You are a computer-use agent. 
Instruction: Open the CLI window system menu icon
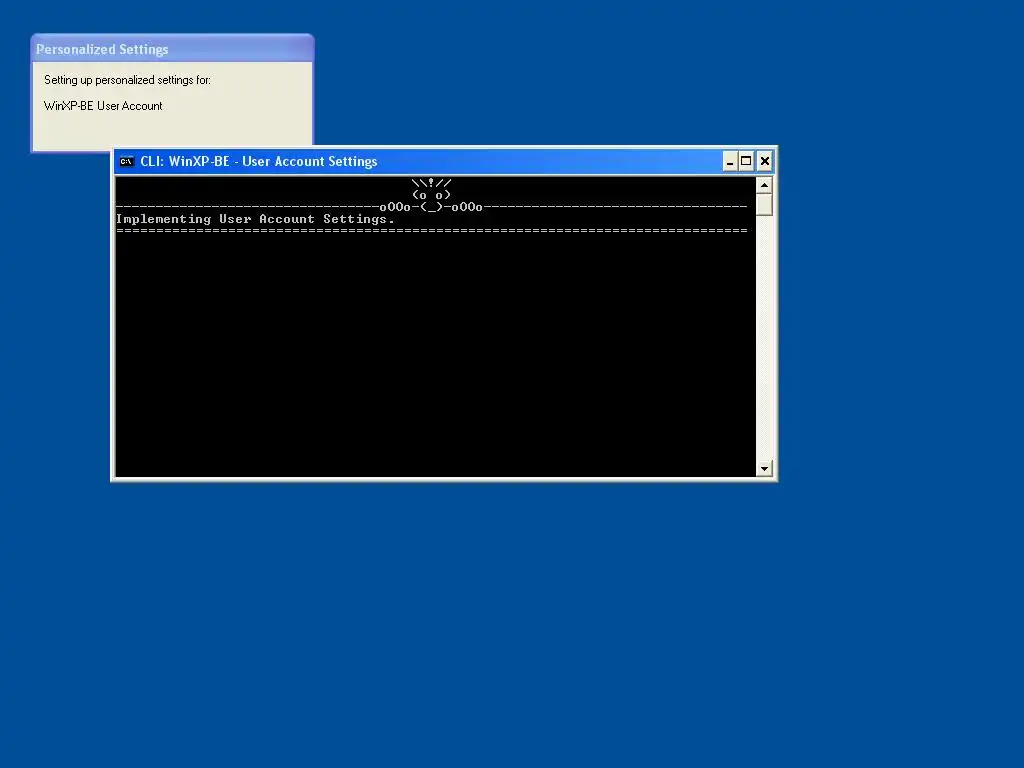click(127, 161)
